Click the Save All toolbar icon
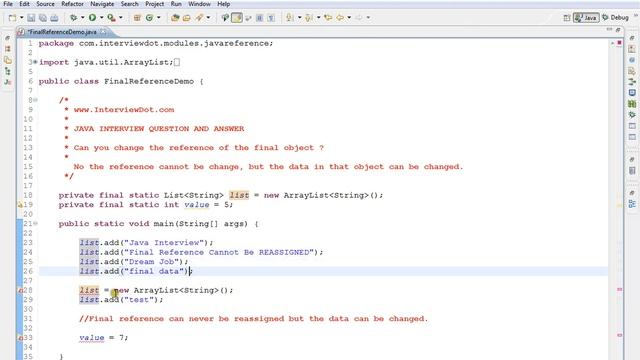The height and width of the screenshot is (360, 640). (42, 18)
